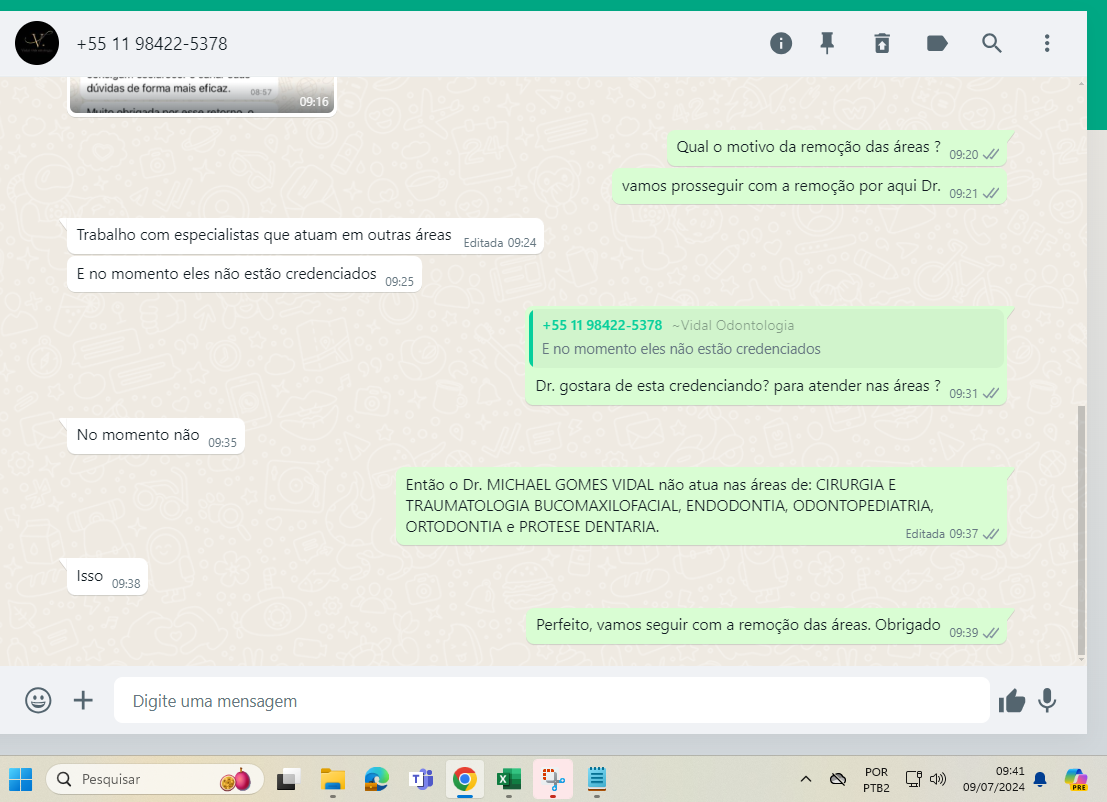Open the Snipping Tool in the taskbar

[x=553, y=779]
